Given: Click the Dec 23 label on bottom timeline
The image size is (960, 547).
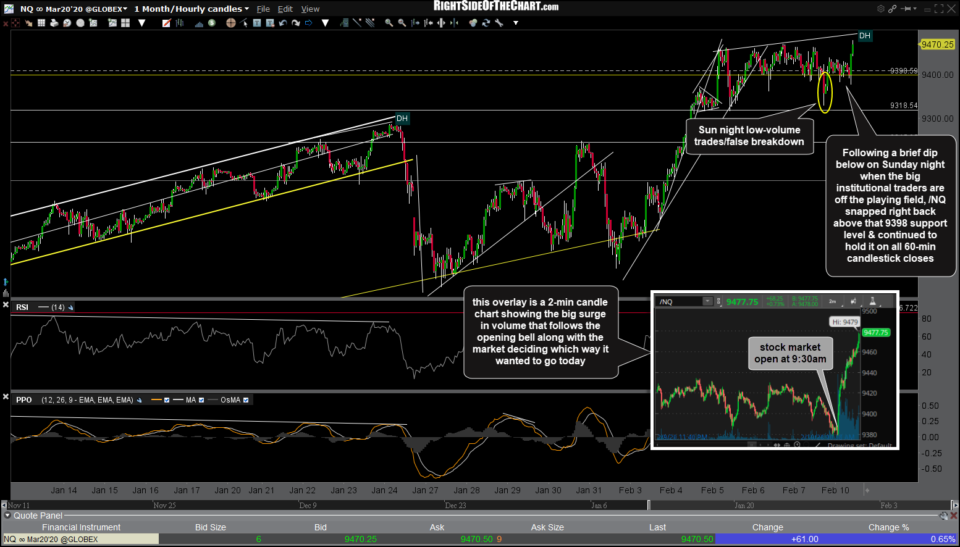Looking at the screenshot, I should [x=455, y=505].
